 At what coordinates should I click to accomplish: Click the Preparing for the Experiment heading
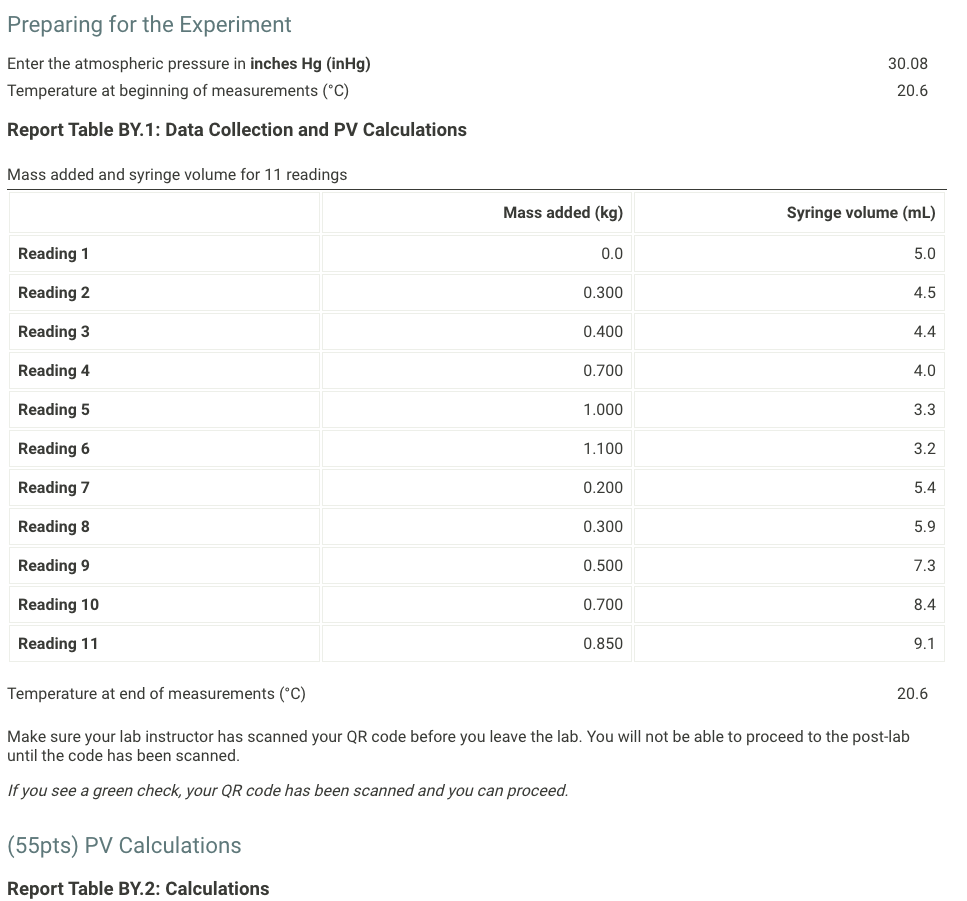pyautogui.click(x=150, y=24)
